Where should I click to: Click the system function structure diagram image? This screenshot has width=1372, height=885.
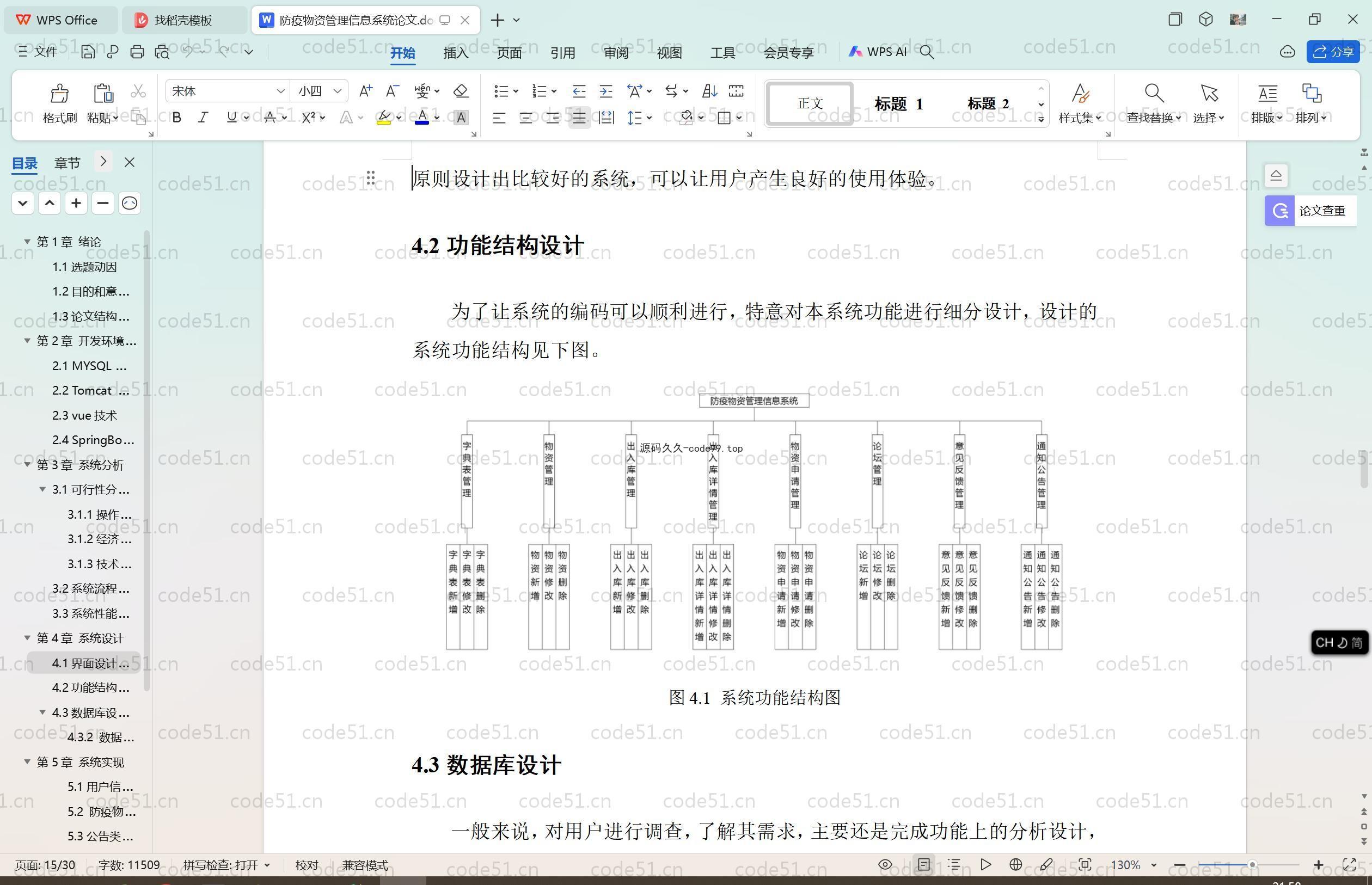click(754, 522)
